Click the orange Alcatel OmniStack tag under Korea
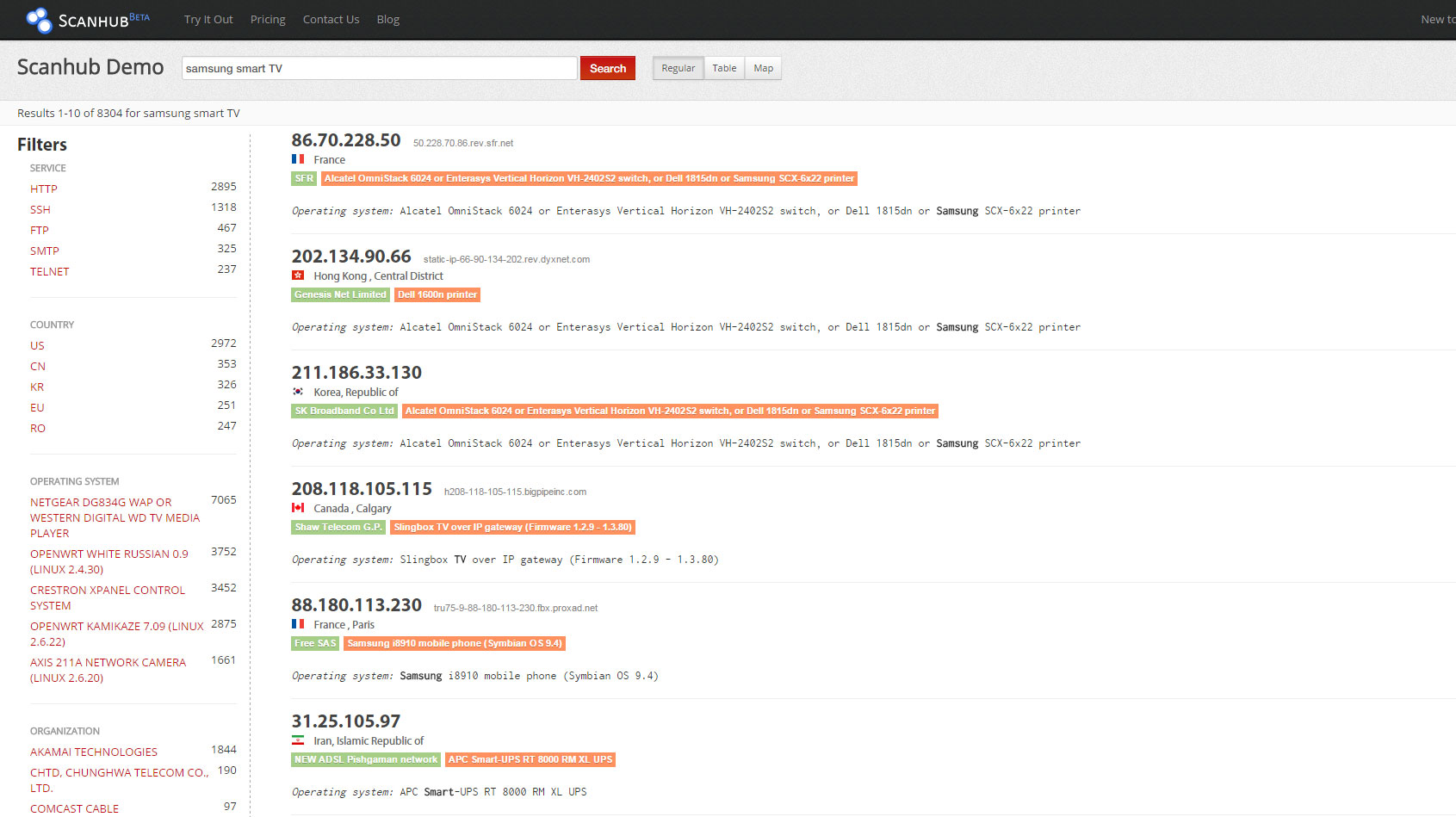This screenshot has width=1456, height=817. (670, 411)
